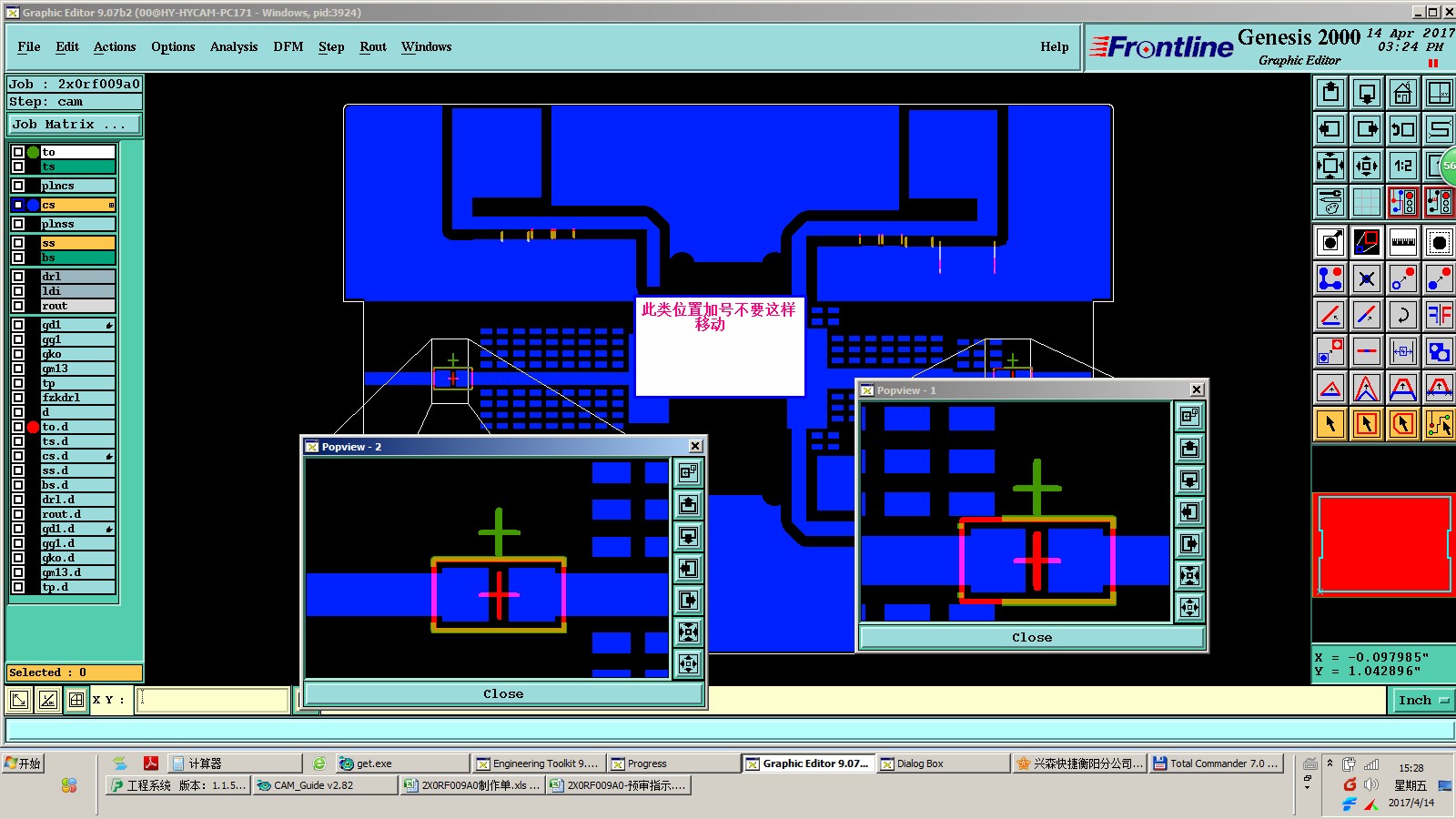The height and width of the screenshot is (819, 1456).
Task: Select the rectangle selection pointer tool
Action: click(1367, 424)
